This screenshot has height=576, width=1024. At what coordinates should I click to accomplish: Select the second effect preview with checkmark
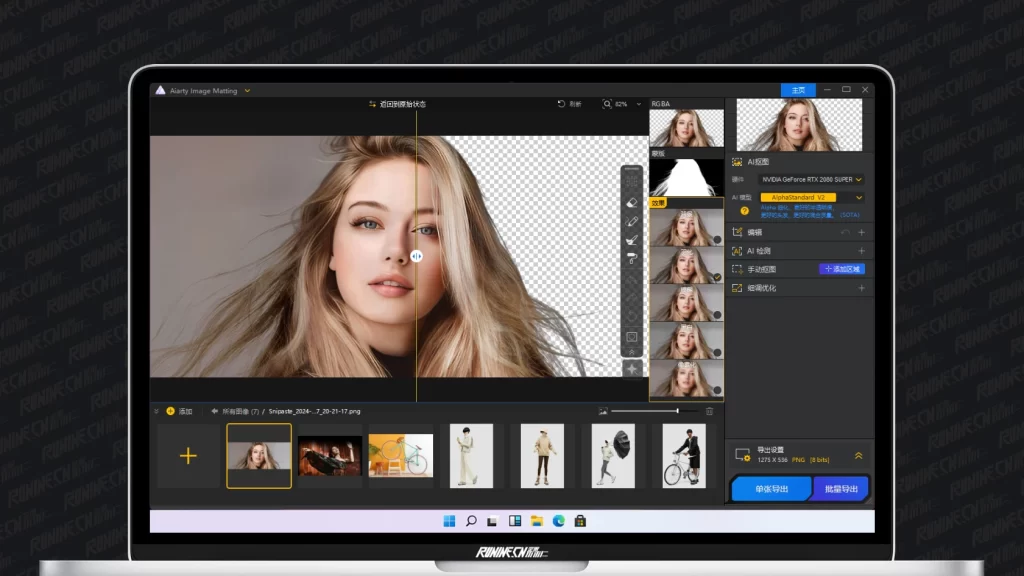[686, 266]
